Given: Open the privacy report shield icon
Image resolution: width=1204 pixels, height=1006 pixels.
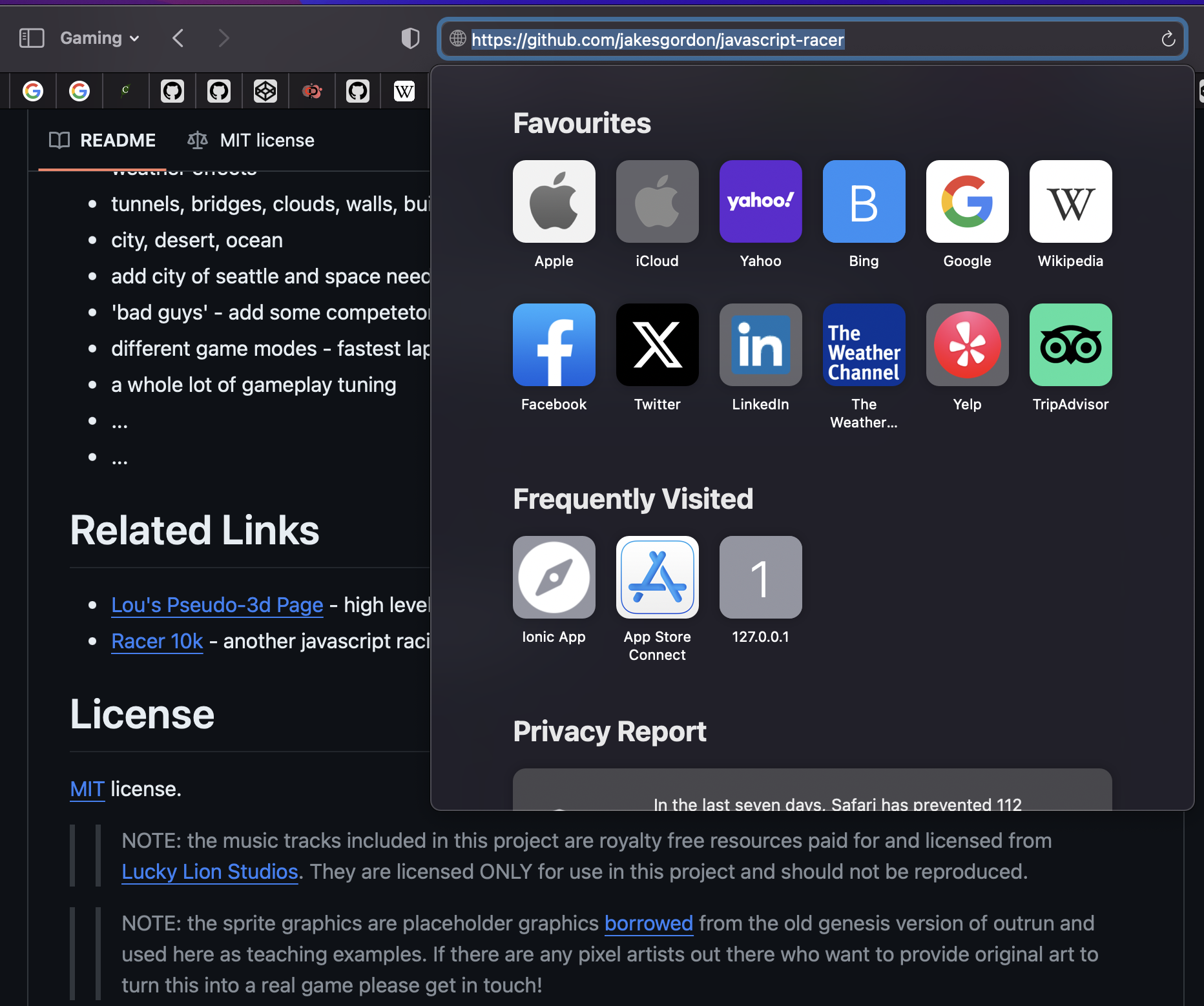Looking at the screenshot, I should click(x=410, y=38).
